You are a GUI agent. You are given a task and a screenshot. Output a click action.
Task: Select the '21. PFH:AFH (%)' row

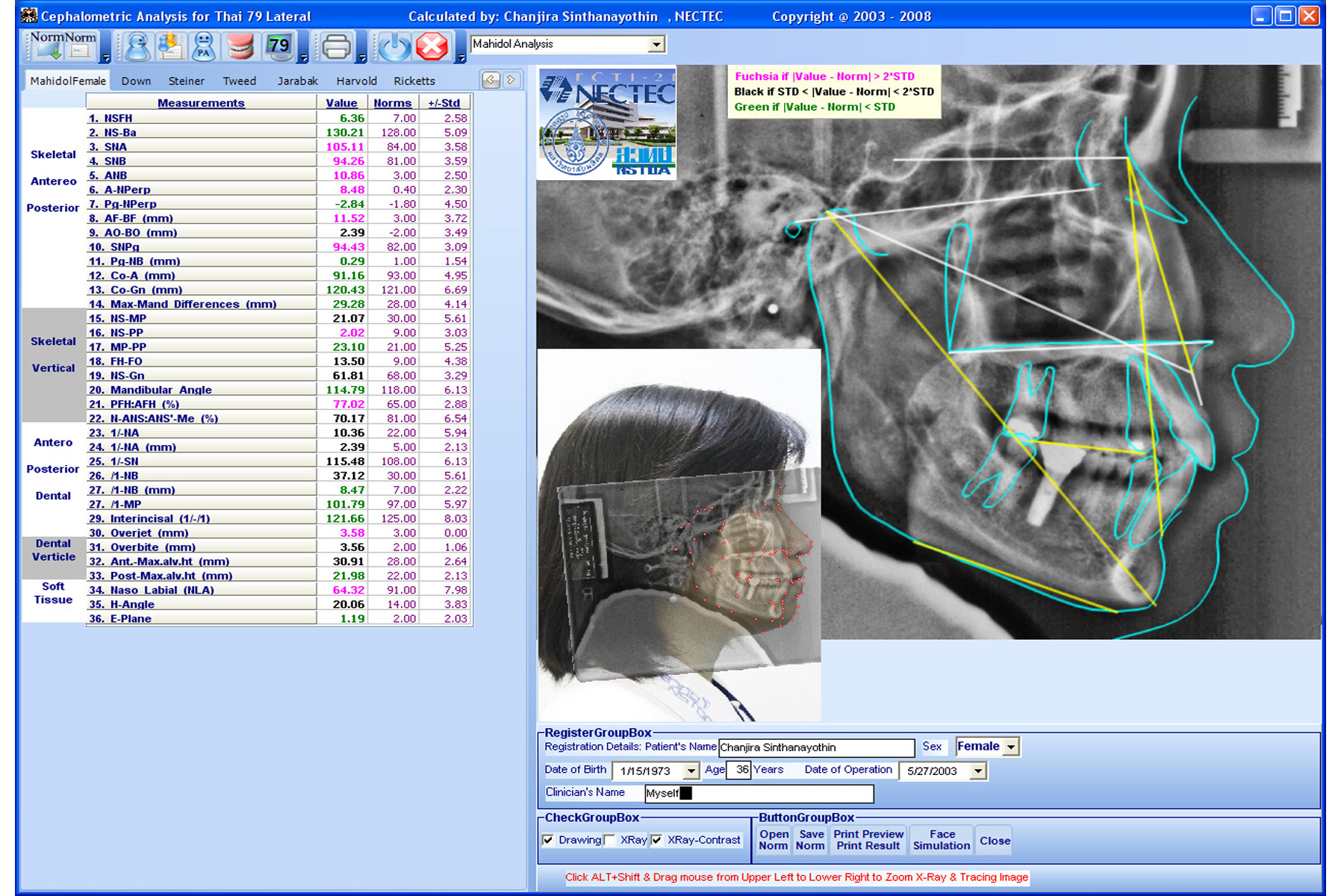click(x=279, y=404)
